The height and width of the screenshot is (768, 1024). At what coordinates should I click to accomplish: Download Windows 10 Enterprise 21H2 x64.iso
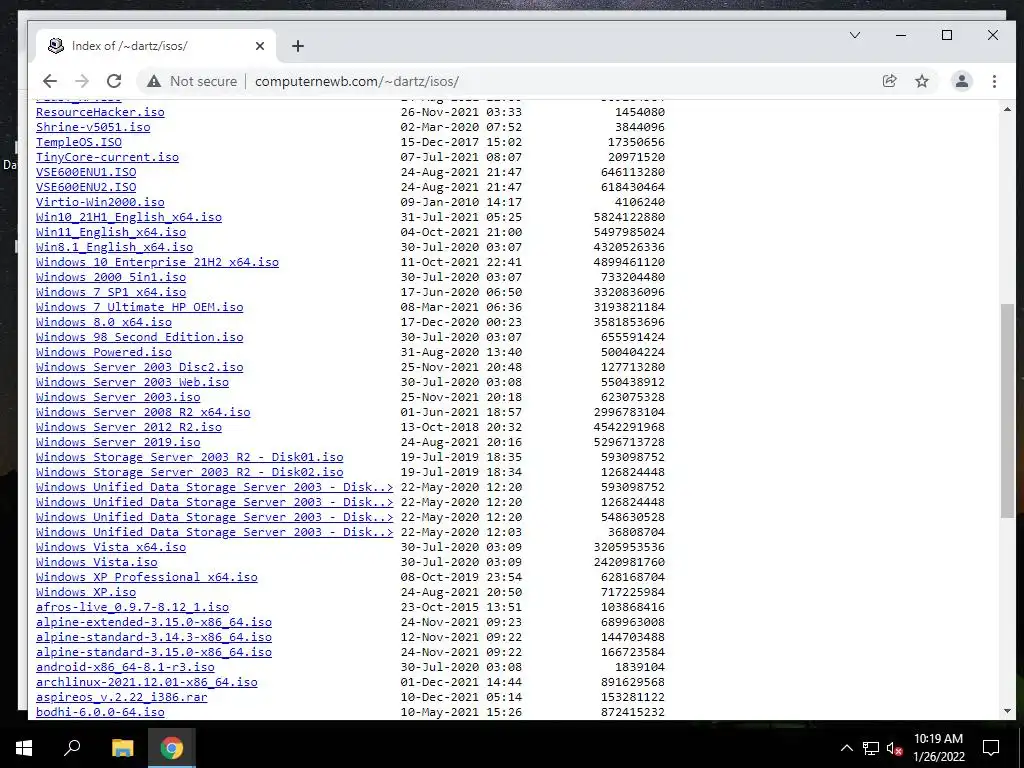(x=157, y=262)
